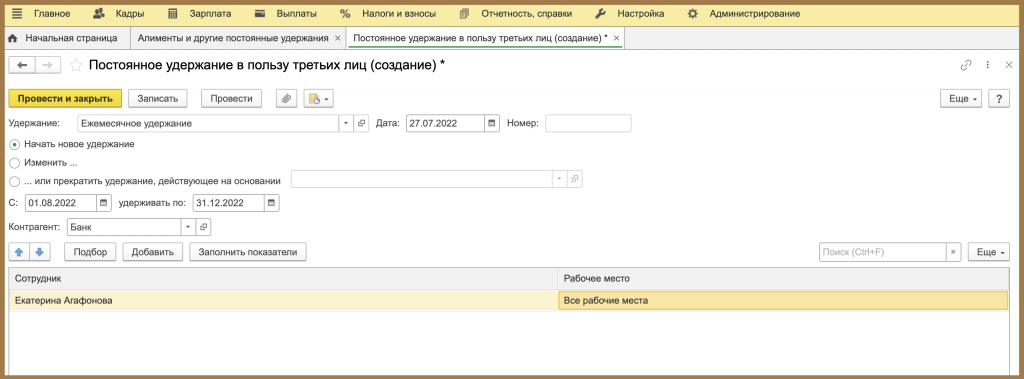Close the document form with X
The height and width of the screenshot is (379, 1024).
[x=1008, y=65]
